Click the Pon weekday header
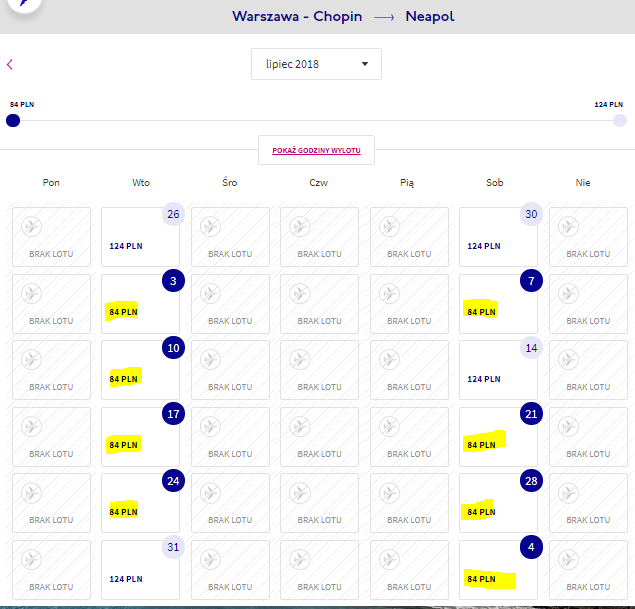 pyautogui.click(x=51, y=183)
